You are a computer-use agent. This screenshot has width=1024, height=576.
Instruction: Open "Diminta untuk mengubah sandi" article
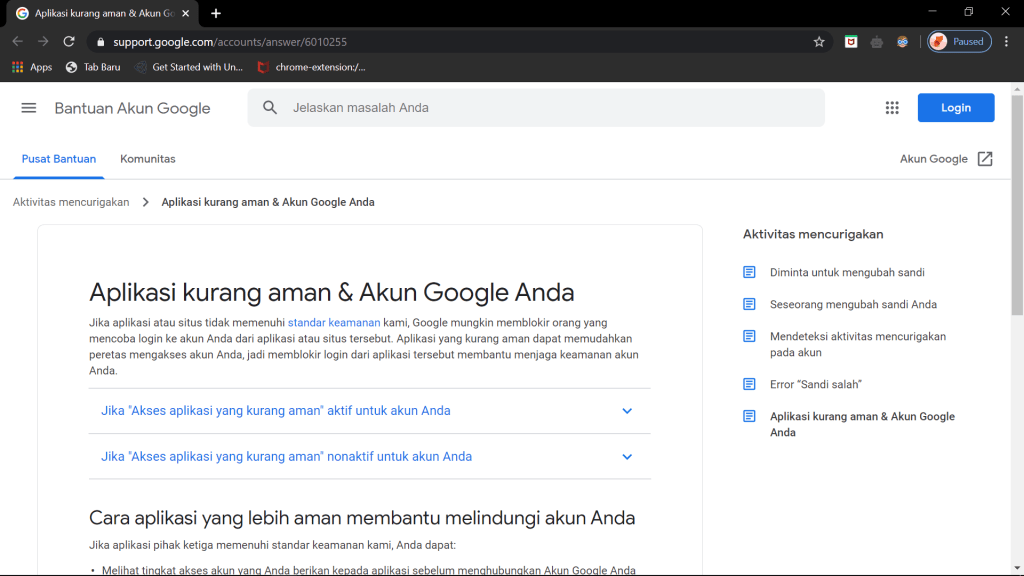[847, 272]
